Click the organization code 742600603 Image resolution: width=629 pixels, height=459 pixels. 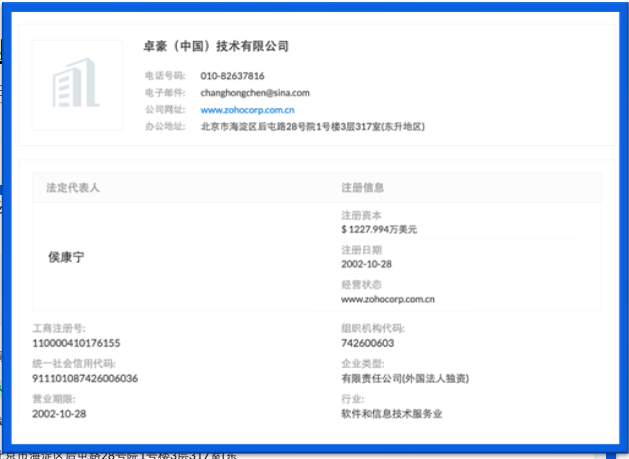367,343
